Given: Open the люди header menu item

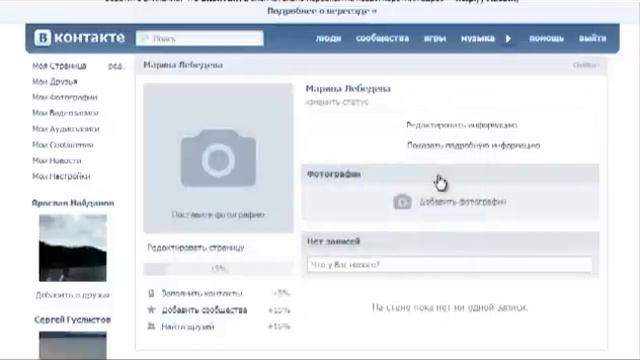Looking at the screenshot, I should (x=328, y=38).
